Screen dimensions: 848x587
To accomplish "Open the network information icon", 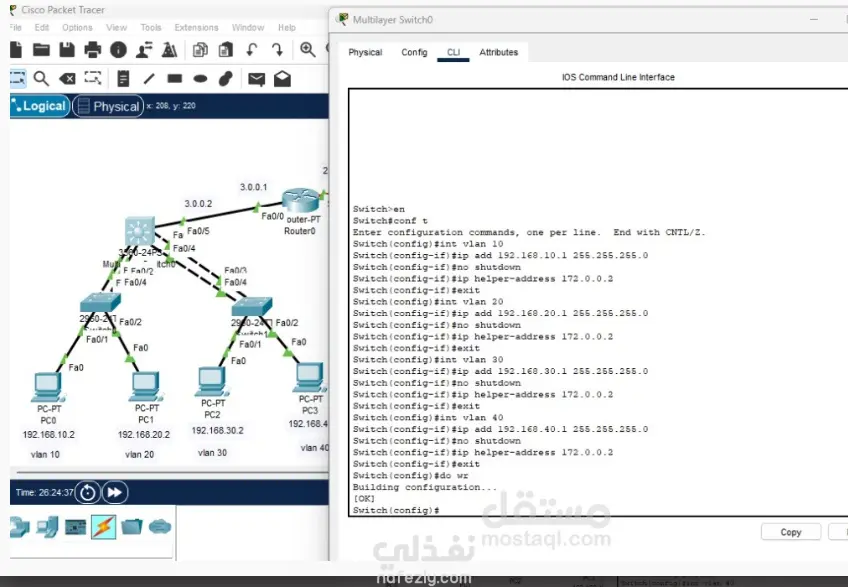I will pos(118,50).
